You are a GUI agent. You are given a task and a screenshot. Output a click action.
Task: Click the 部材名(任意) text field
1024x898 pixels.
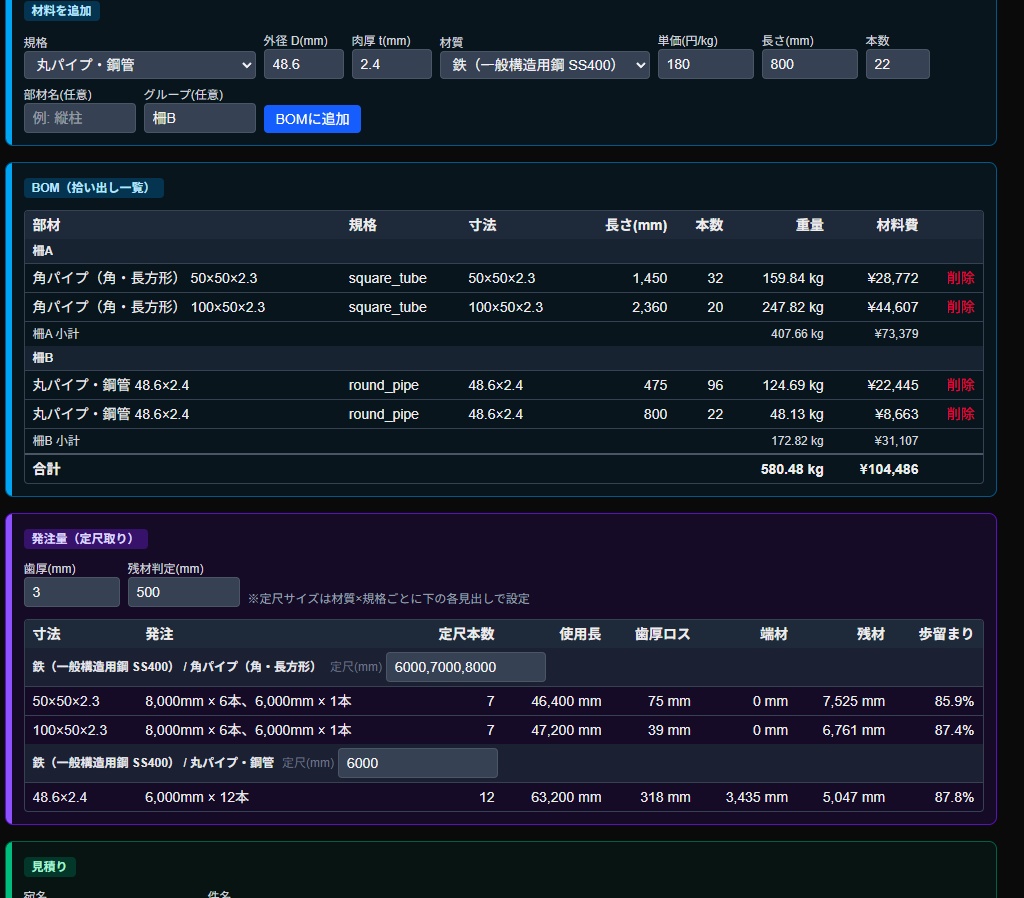[x=80, y=118]
